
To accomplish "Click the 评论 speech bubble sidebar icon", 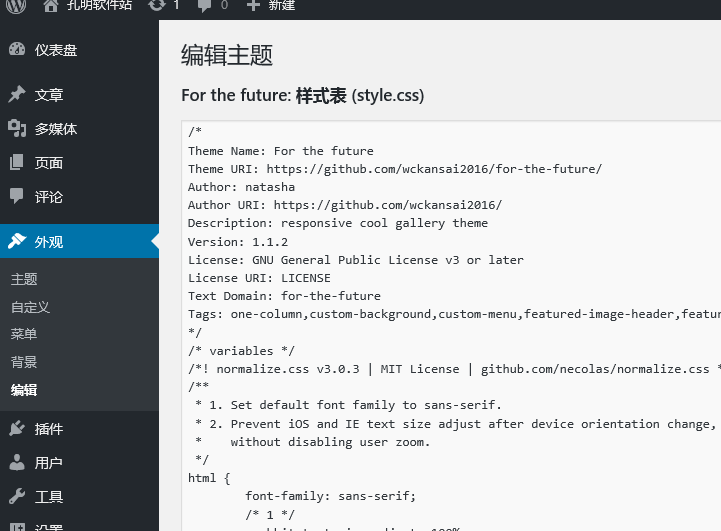I will point(17,197).
